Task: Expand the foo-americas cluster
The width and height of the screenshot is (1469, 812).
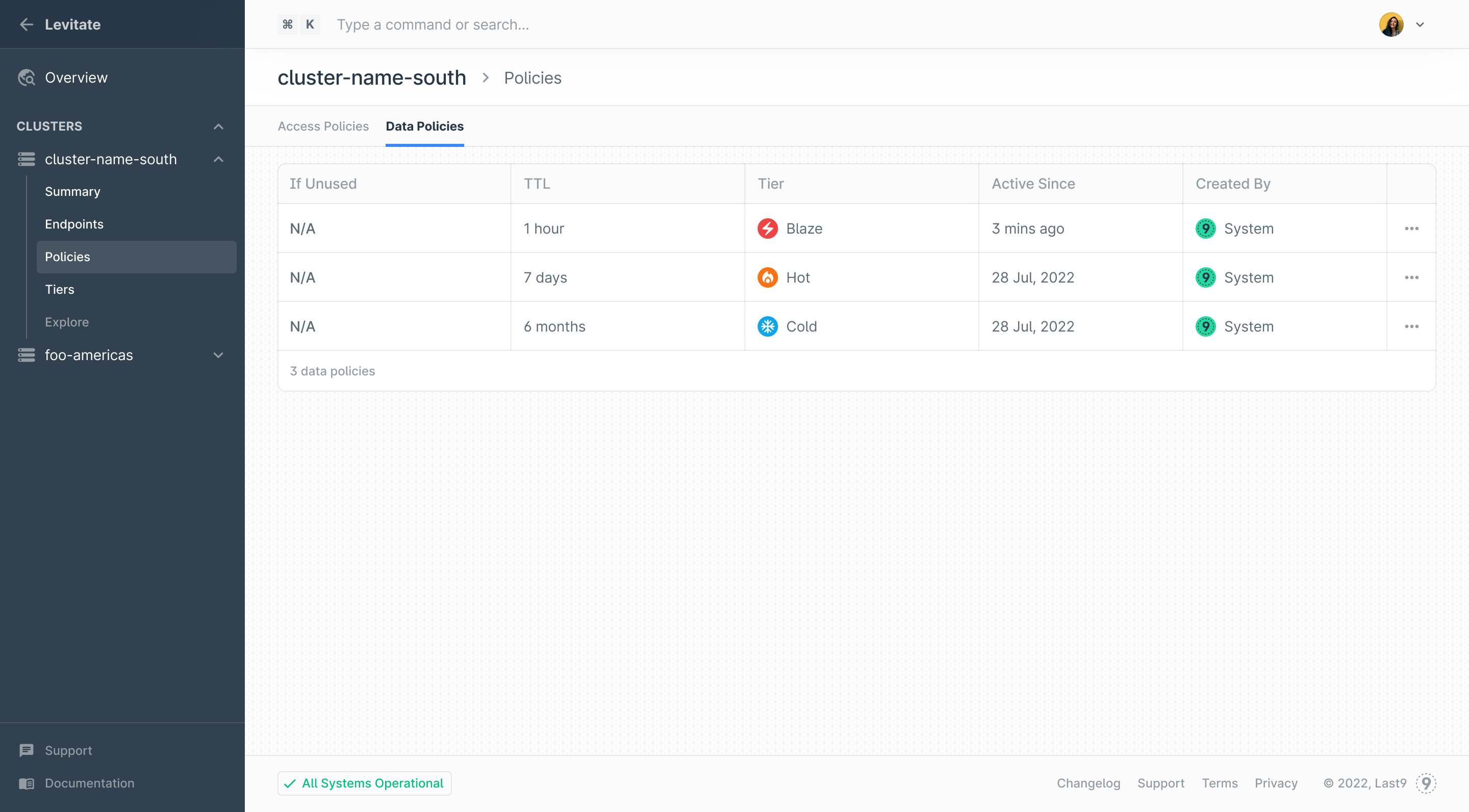Action: tap(218, 355)
